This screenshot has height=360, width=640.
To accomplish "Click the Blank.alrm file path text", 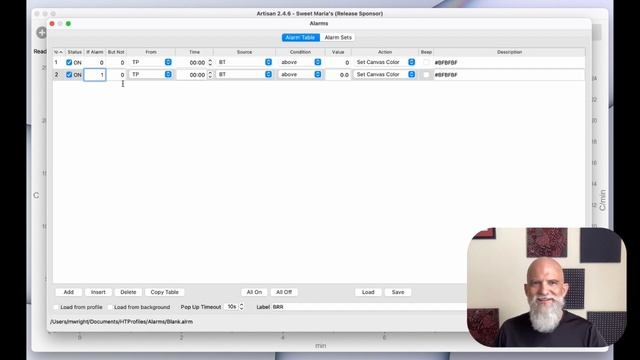I will (121, 322).
